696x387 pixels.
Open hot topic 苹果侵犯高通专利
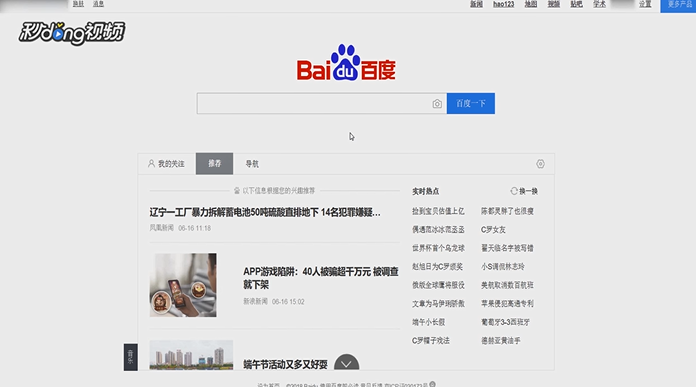tap(507, 304)
